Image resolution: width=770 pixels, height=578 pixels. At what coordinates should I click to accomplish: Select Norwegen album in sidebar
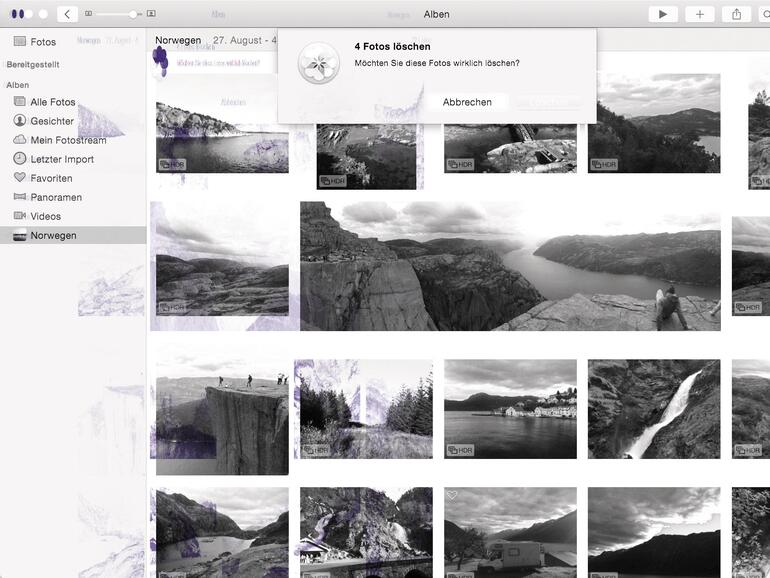click(73, 235)
